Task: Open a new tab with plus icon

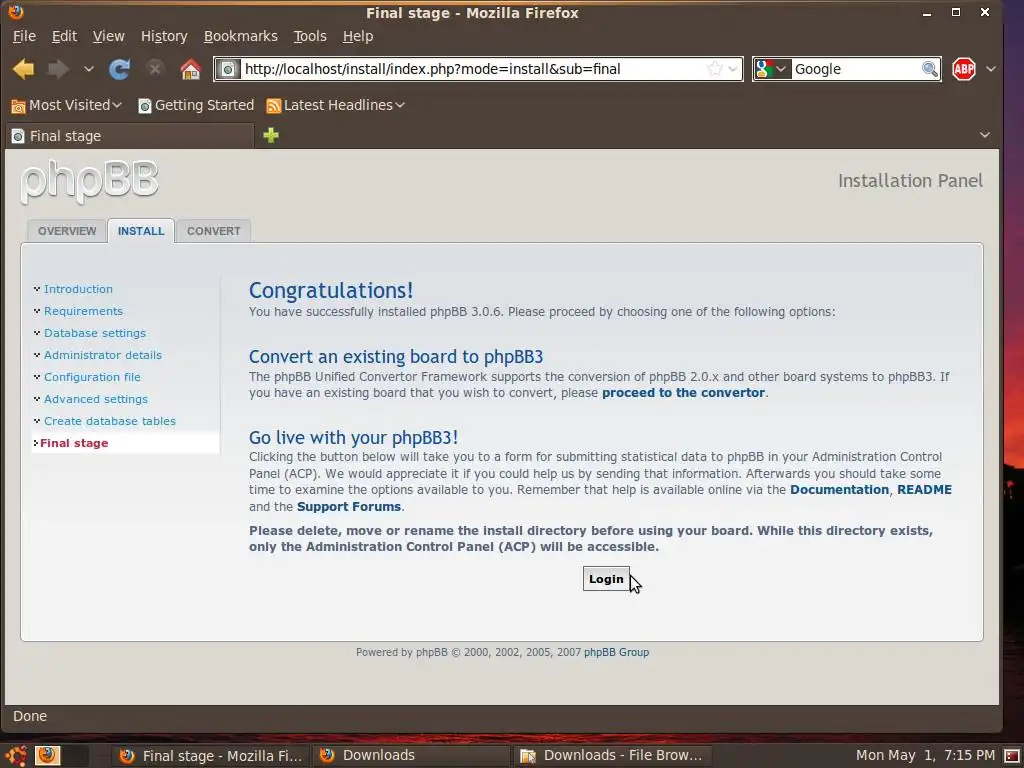Action: tap(271, 135)
